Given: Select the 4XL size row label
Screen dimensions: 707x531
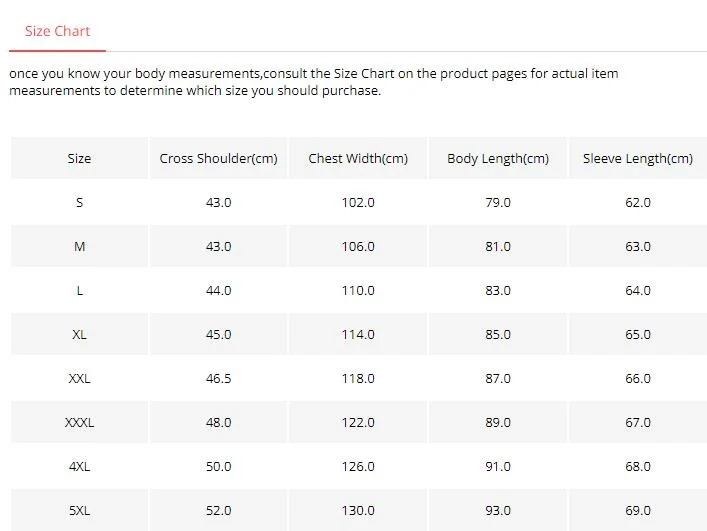Looking at the screenshot, I should (x=79, y=466).
